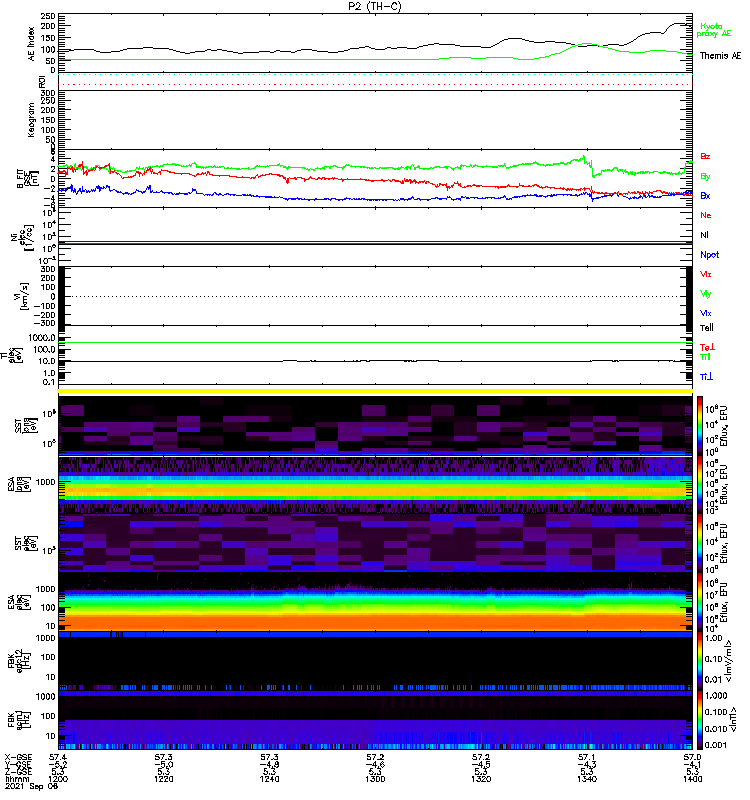Click the yellow bar above SST ions panel

tap(375, 391)
